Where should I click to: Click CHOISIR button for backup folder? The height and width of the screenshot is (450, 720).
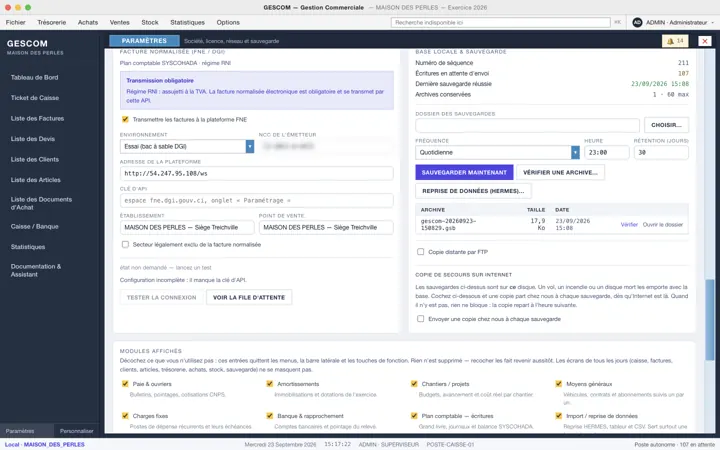tap(666, 125)
